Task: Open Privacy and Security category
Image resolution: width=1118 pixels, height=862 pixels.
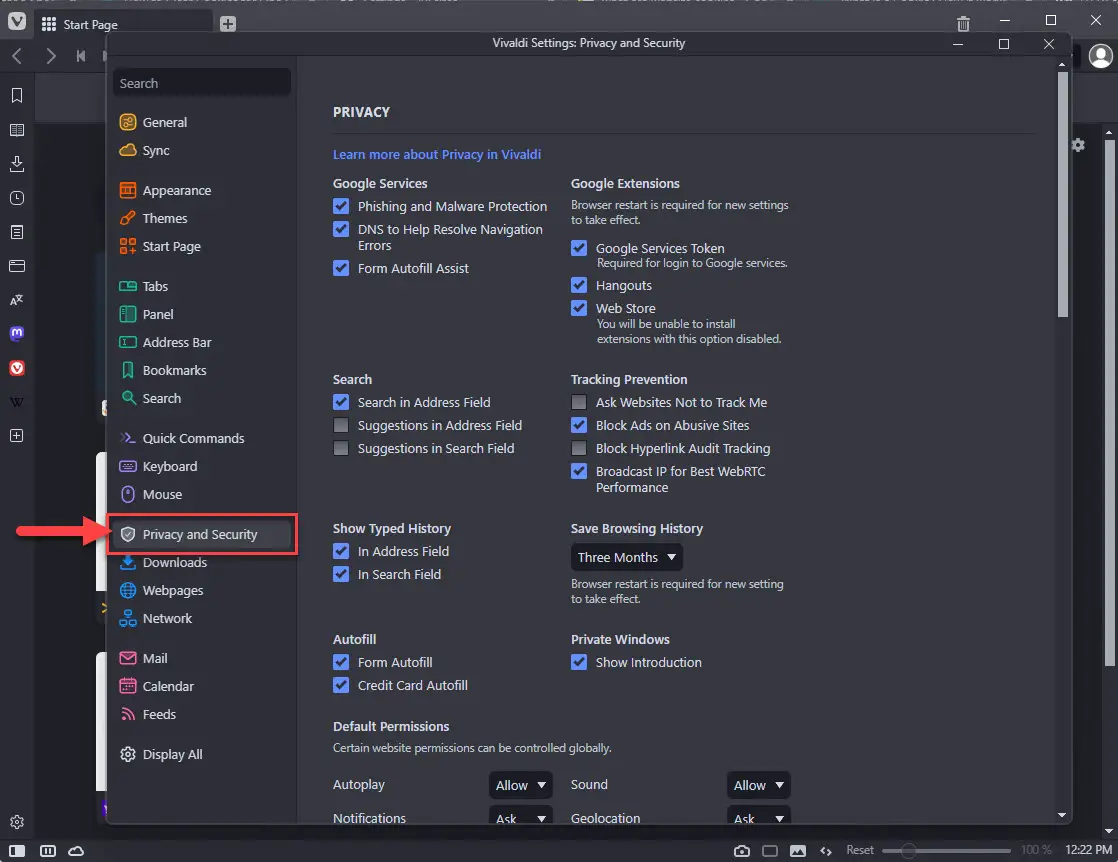Action: pyautogui.click(x=201, y=535)
